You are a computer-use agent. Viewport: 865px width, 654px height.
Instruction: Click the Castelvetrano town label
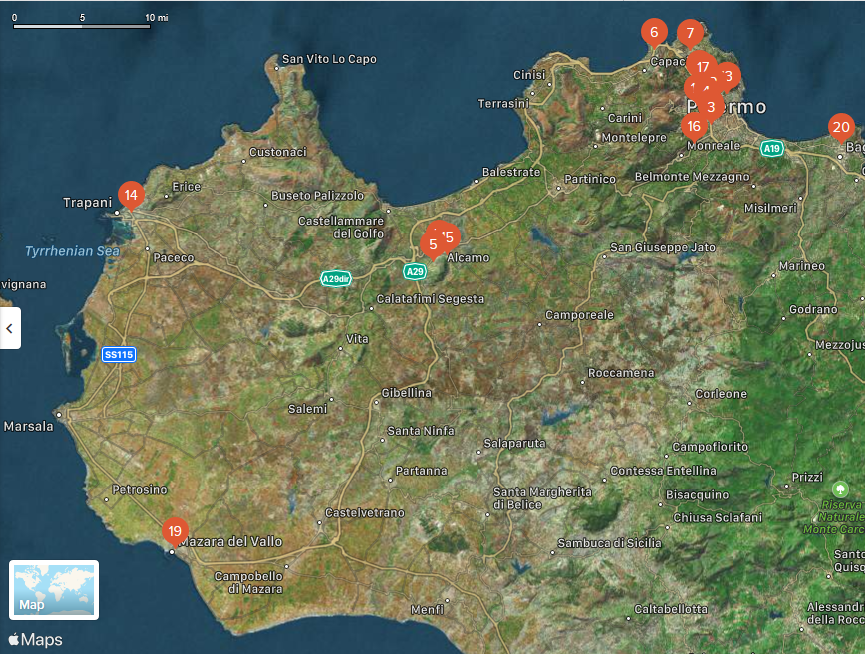point(365,513)
